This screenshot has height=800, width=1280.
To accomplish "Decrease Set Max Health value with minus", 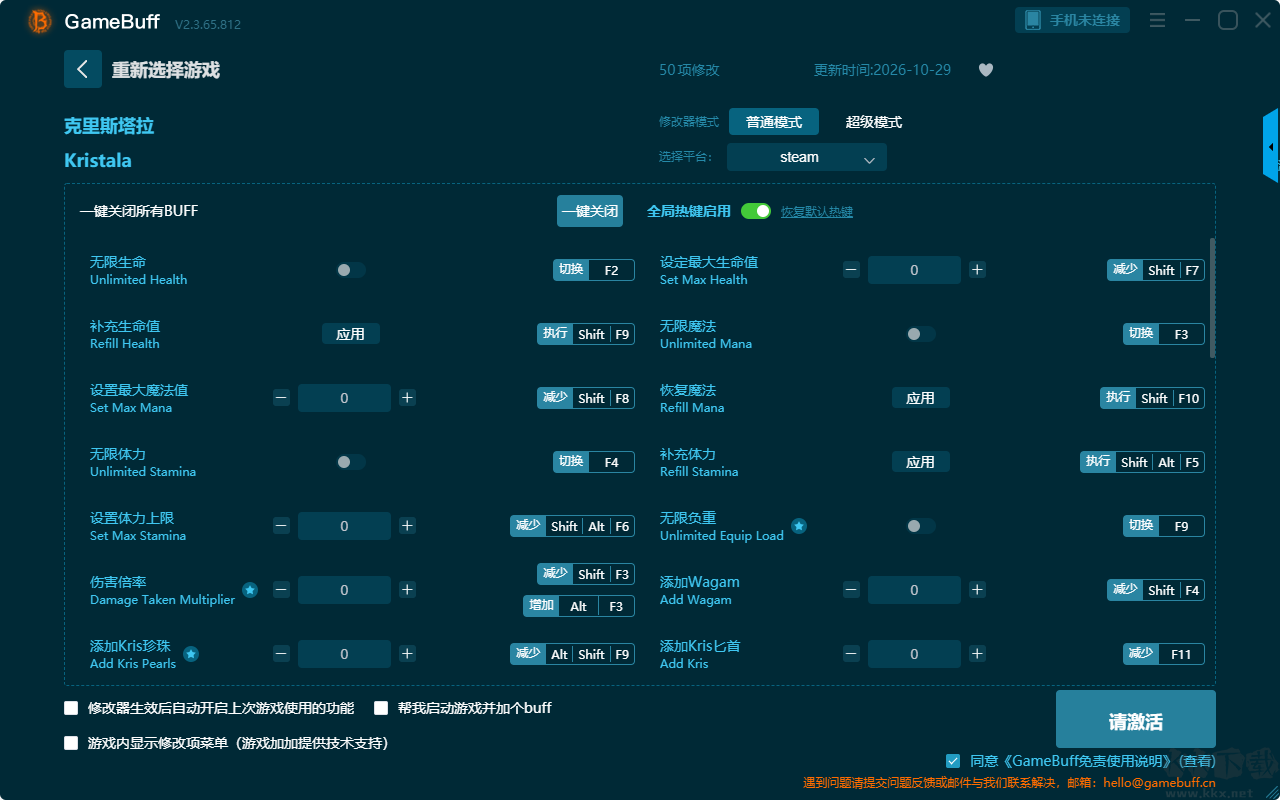I will [x=851, y=270].
